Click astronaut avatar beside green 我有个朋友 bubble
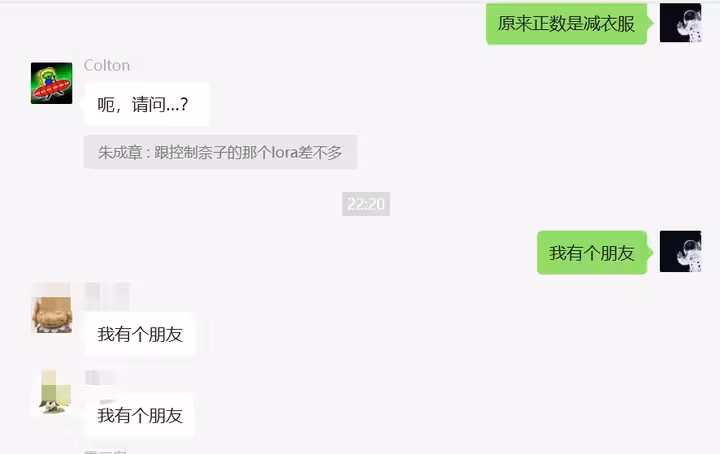 [x=681, y=252]
